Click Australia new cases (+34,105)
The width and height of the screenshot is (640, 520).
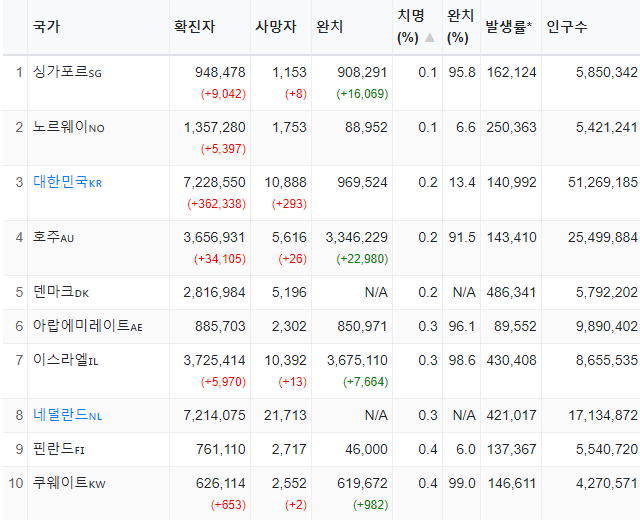220,259
